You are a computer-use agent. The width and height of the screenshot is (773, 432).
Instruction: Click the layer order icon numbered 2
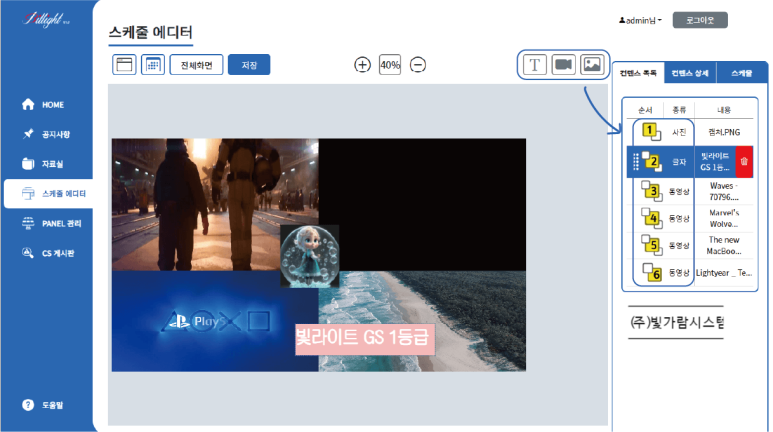point(652,161)
